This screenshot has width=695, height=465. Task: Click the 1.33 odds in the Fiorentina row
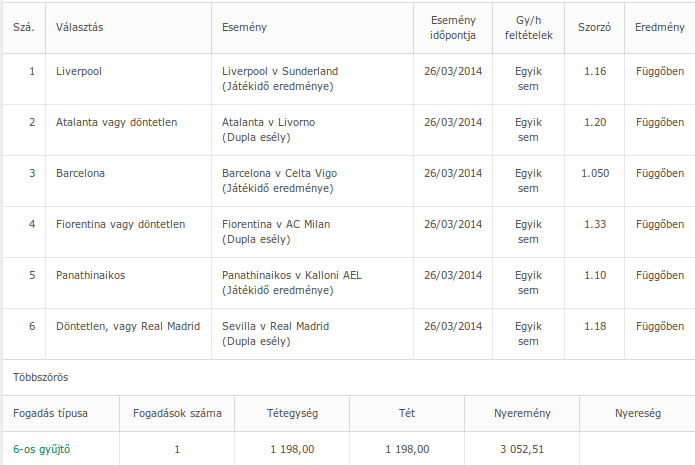pyautogui.click(x=594, y=224)
